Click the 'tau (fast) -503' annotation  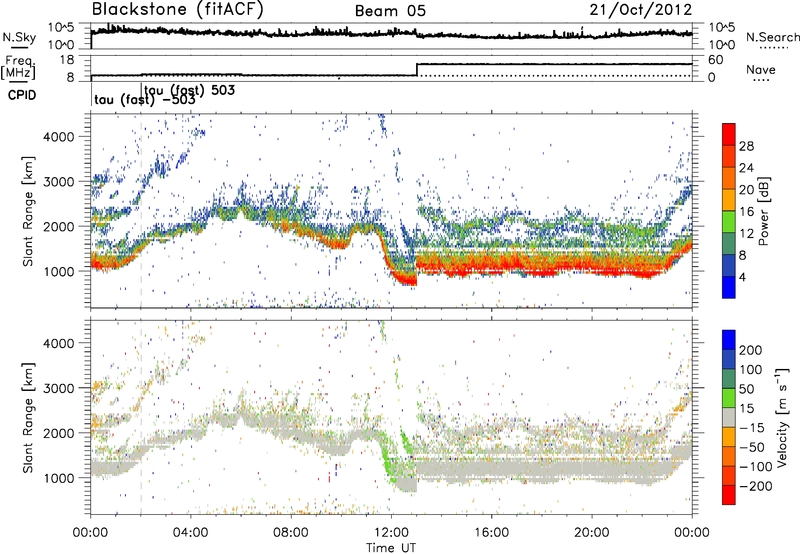145,99
